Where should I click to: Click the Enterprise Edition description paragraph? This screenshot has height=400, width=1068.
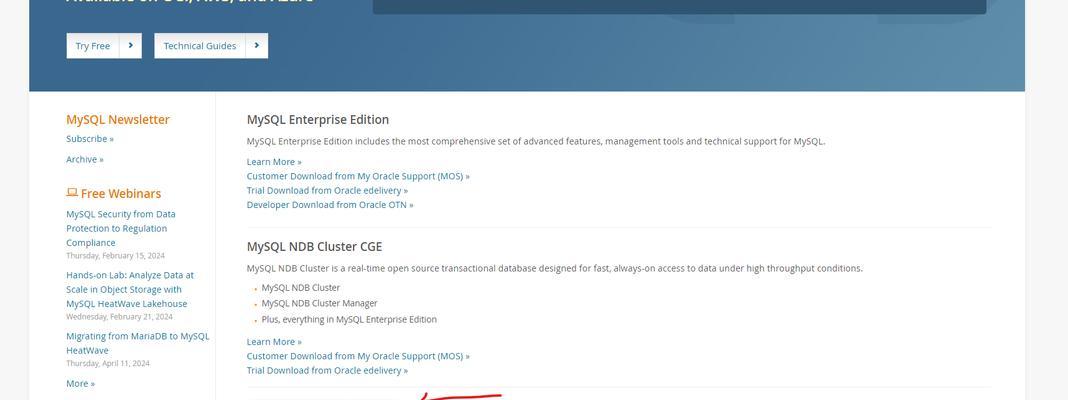click(x=536, y=141)
